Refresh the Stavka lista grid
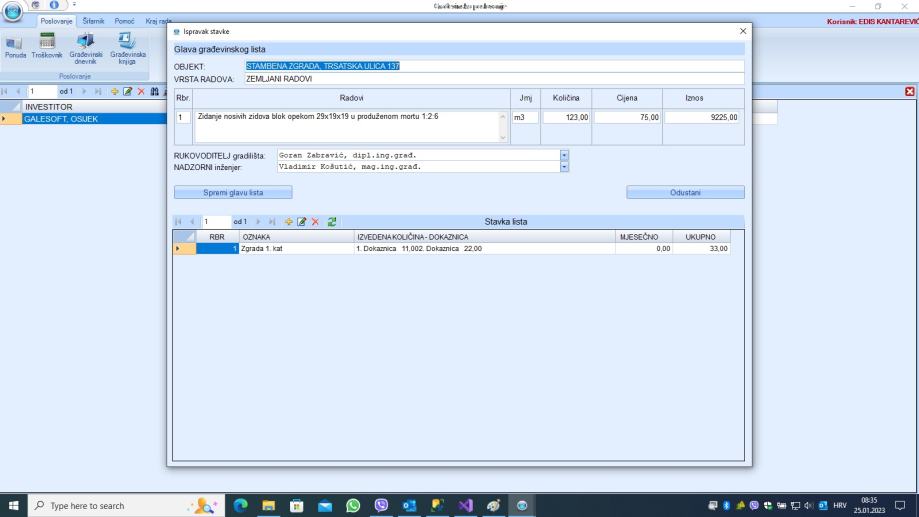 331,221
